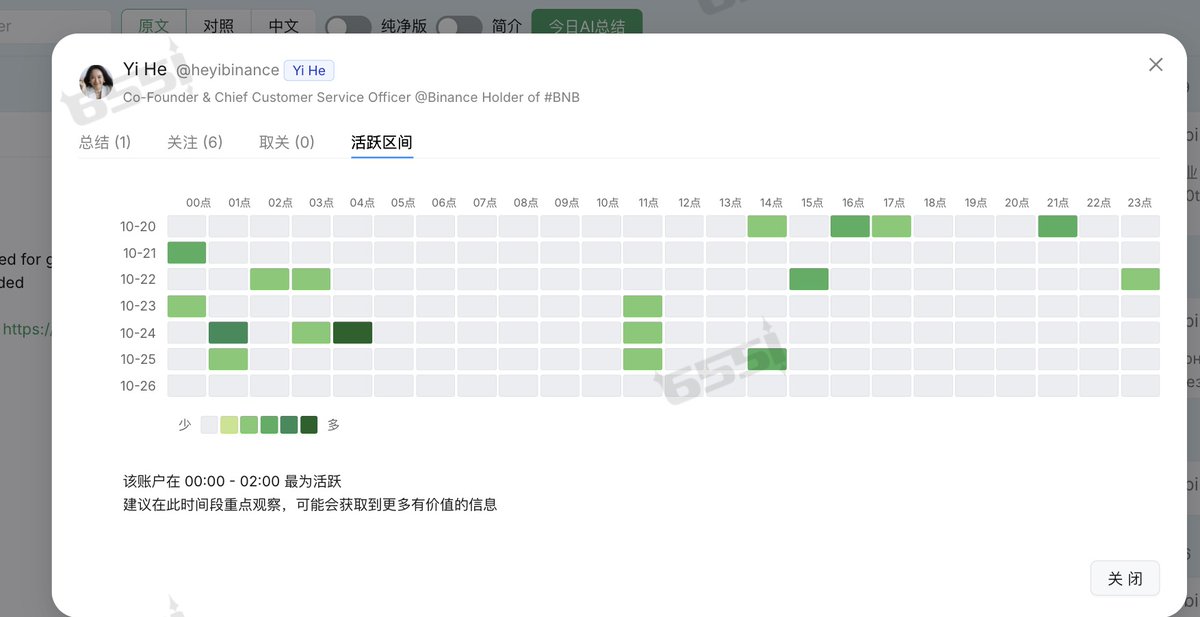Image resolution: width=1200 pixels, height=617 pixels.
Task: Select the green cell at 10-22 15点
Action: click(x=808, y=279)
